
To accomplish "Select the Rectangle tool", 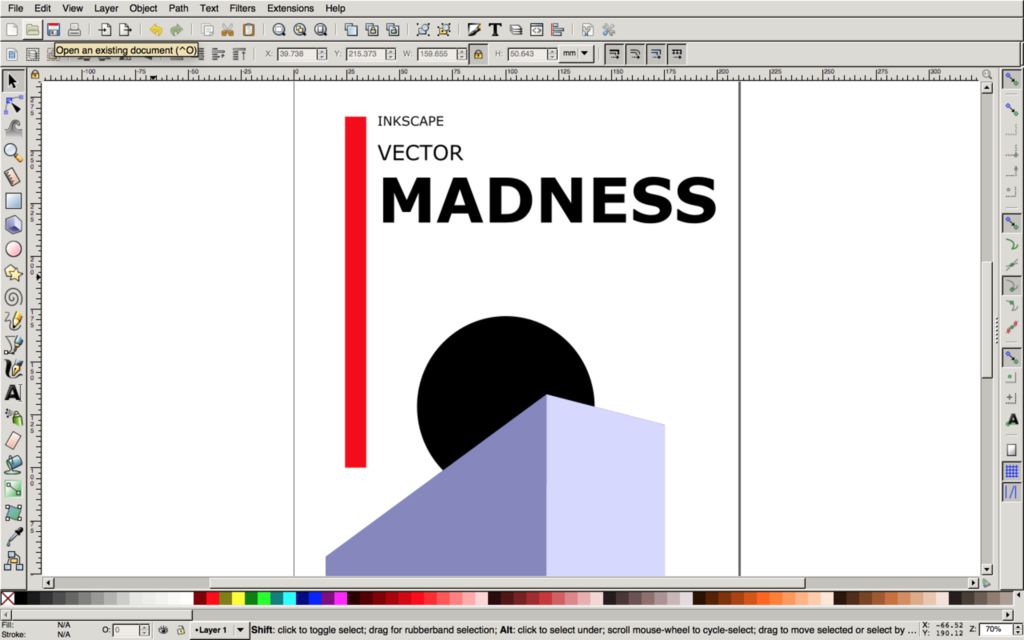I will point(13,201).
